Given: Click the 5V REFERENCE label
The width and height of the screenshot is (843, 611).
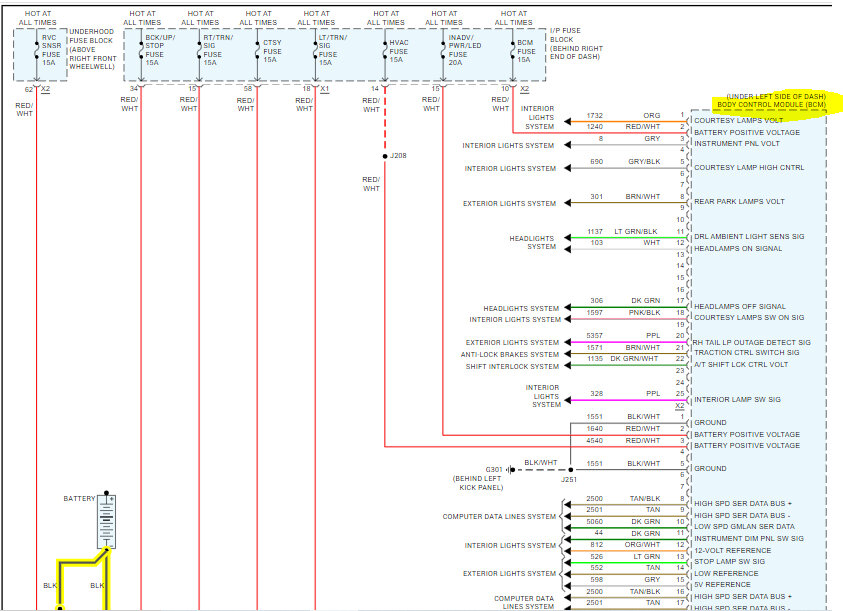Looking at the screenshot, I should [x=722, y=585].
